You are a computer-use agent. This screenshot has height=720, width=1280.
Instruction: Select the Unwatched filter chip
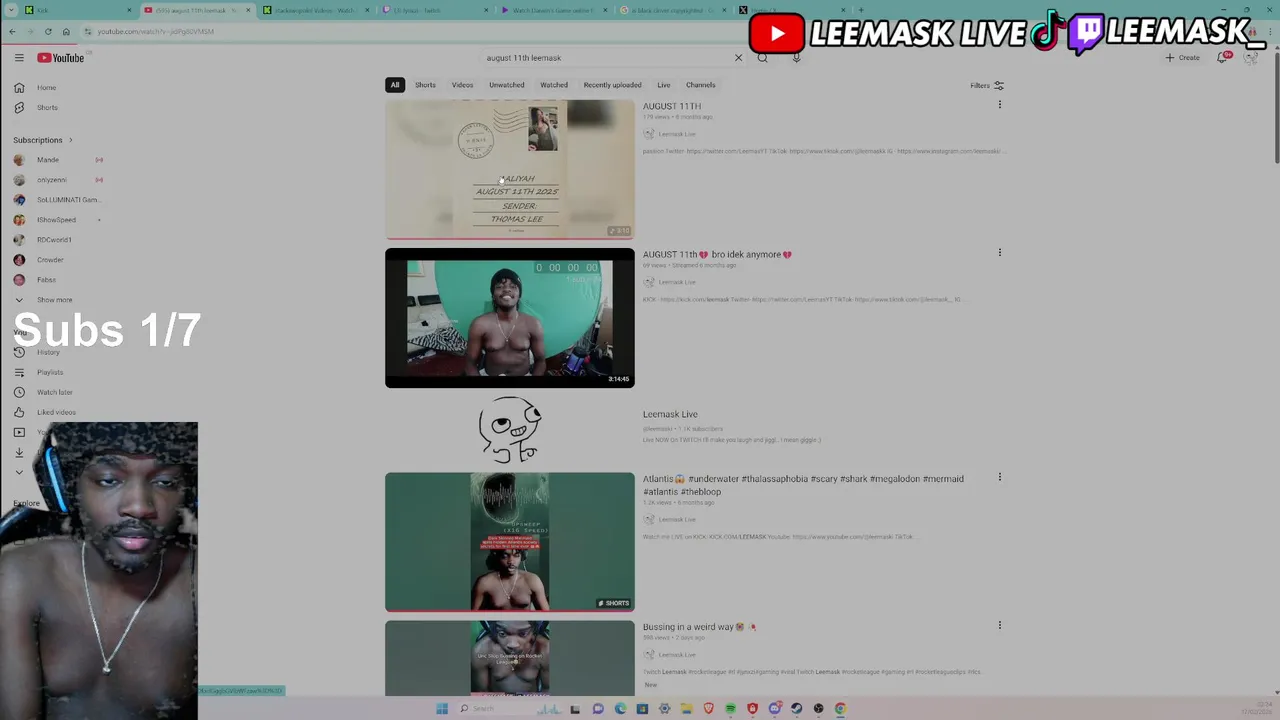506,85
